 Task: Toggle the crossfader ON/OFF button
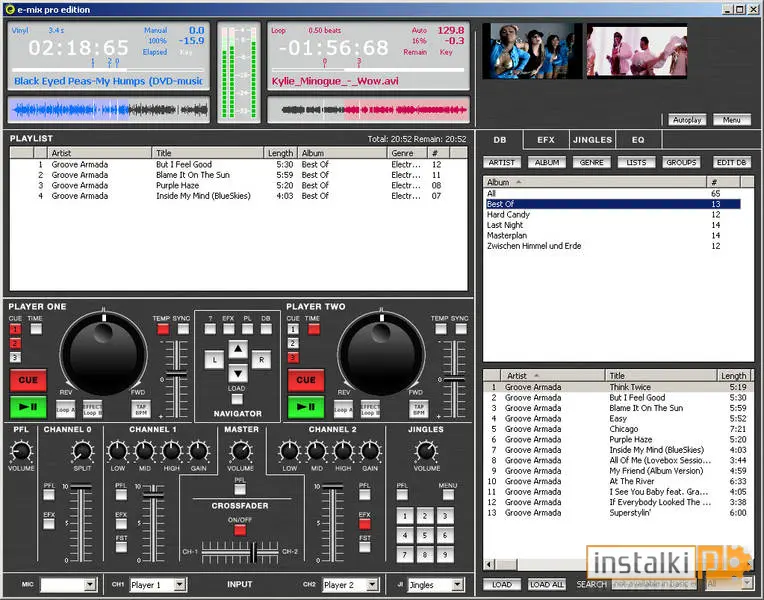coord(240,530)
